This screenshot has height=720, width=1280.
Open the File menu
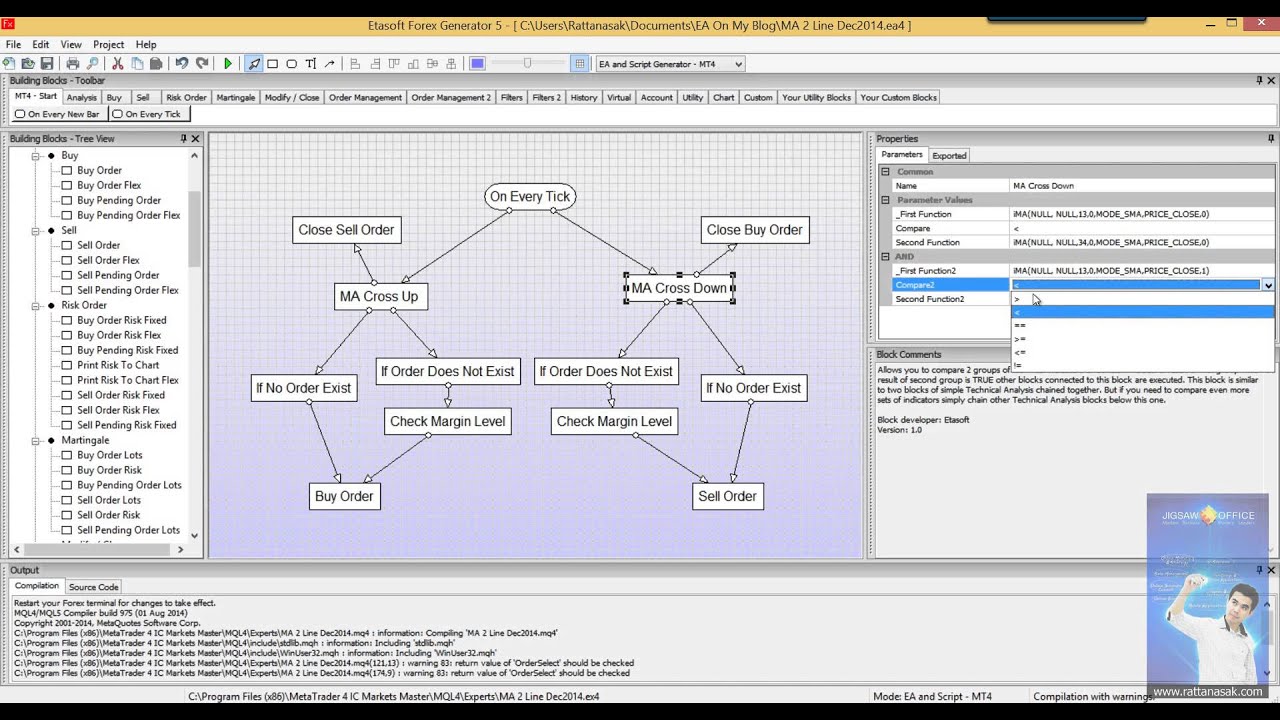tap(13, 45)
